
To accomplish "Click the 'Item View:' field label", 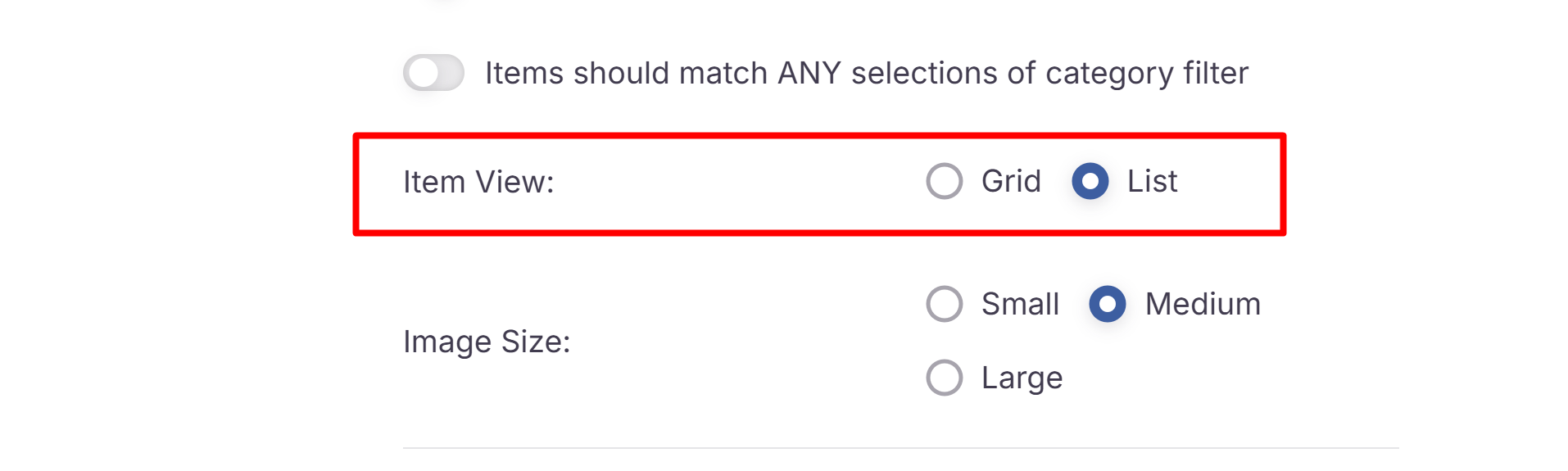I will coord(478,182).
